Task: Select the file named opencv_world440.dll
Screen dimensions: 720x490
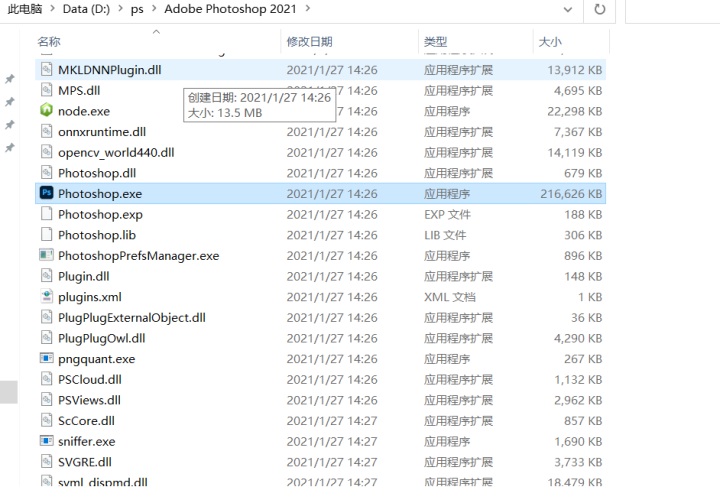Action: pos(116,152)
